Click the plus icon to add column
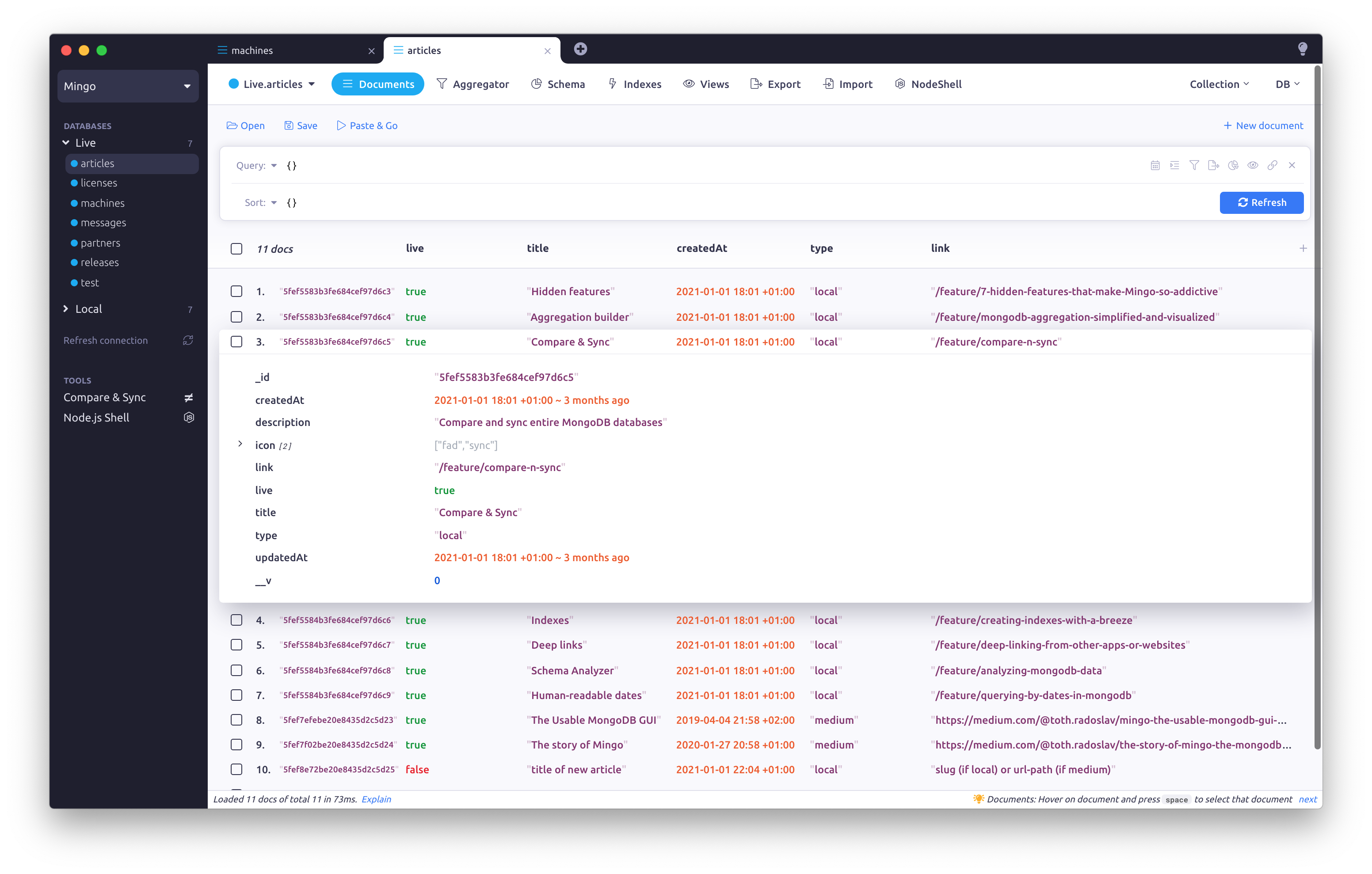This screenshot has height=874, width=1372. tap(1303, 248)
